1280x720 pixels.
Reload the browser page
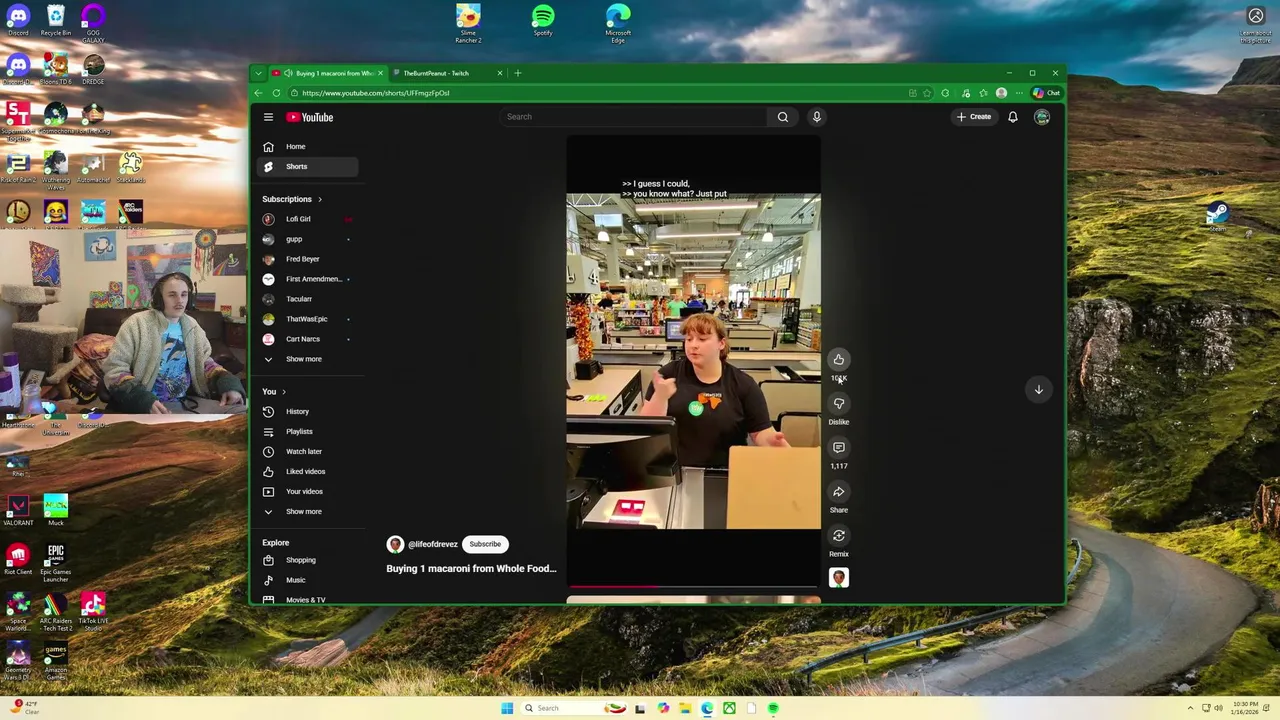tap(276, 93)
